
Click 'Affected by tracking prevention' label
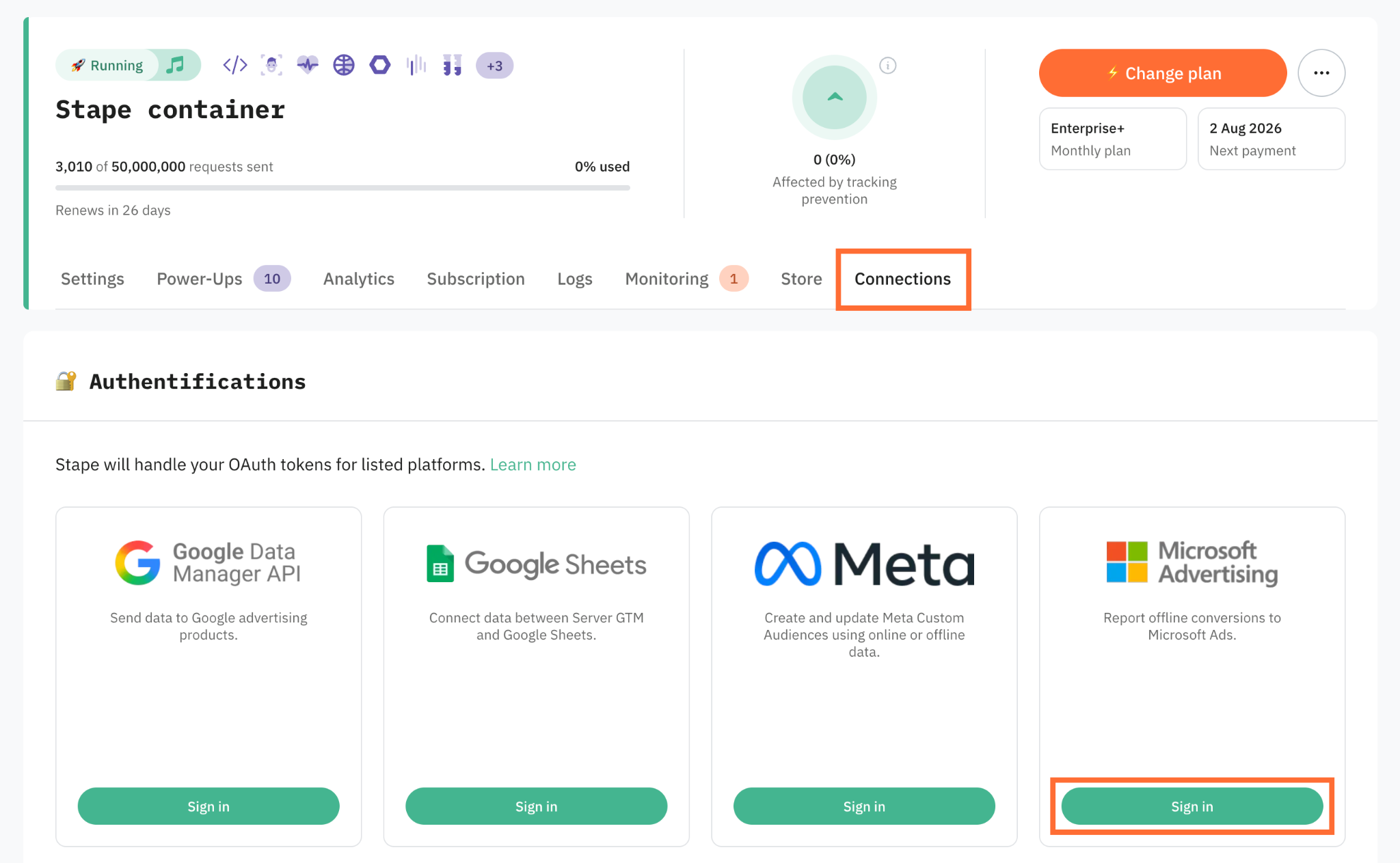point(835,191)
